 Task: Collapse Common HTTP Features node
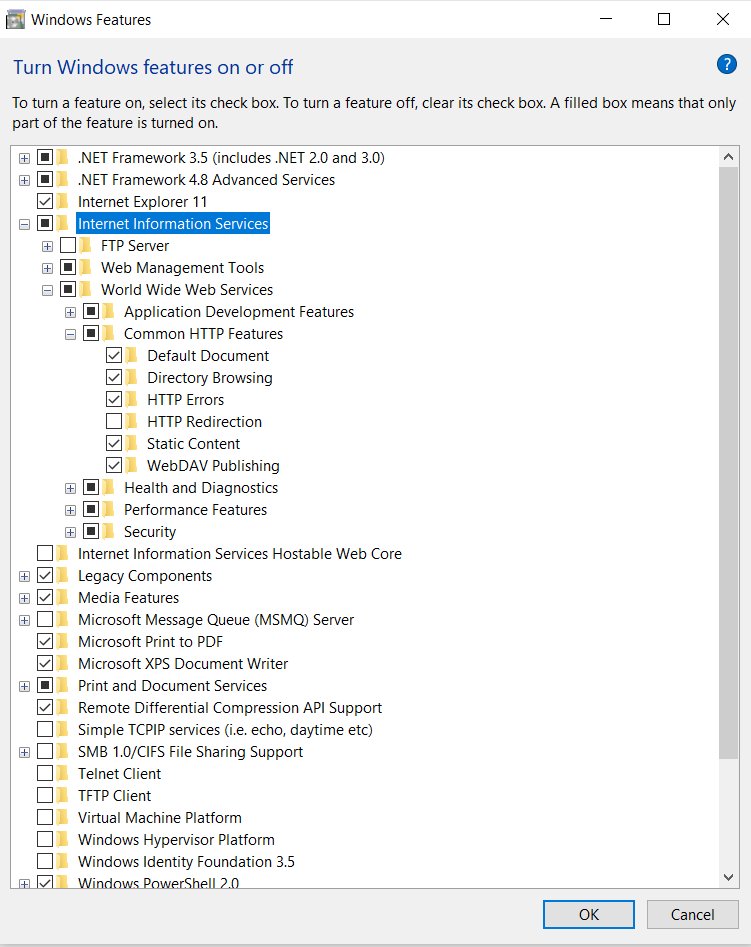click(x=71, y=334)
